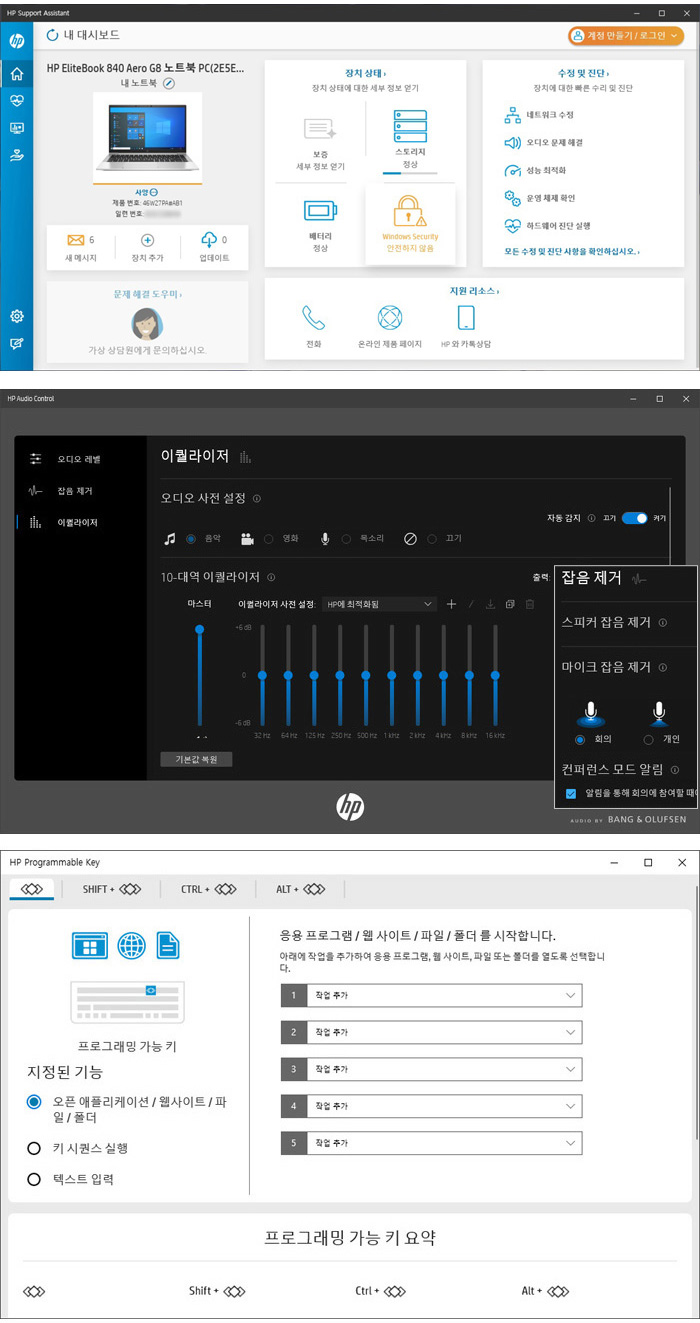Click the 마스터 volume slider handle

(x=200, y=629)
